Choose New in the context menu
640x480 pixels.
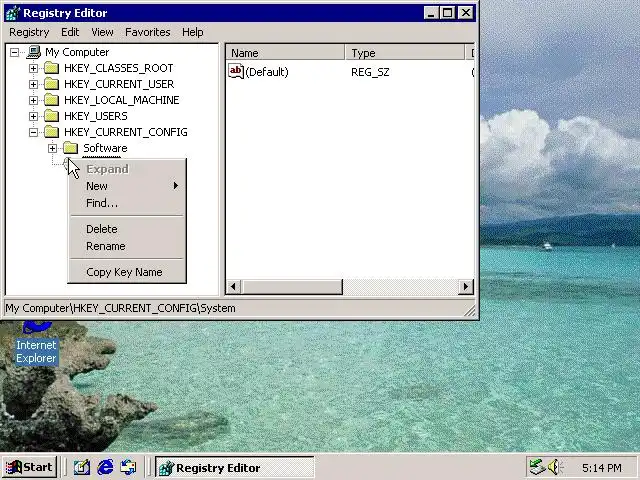(128, 186)
